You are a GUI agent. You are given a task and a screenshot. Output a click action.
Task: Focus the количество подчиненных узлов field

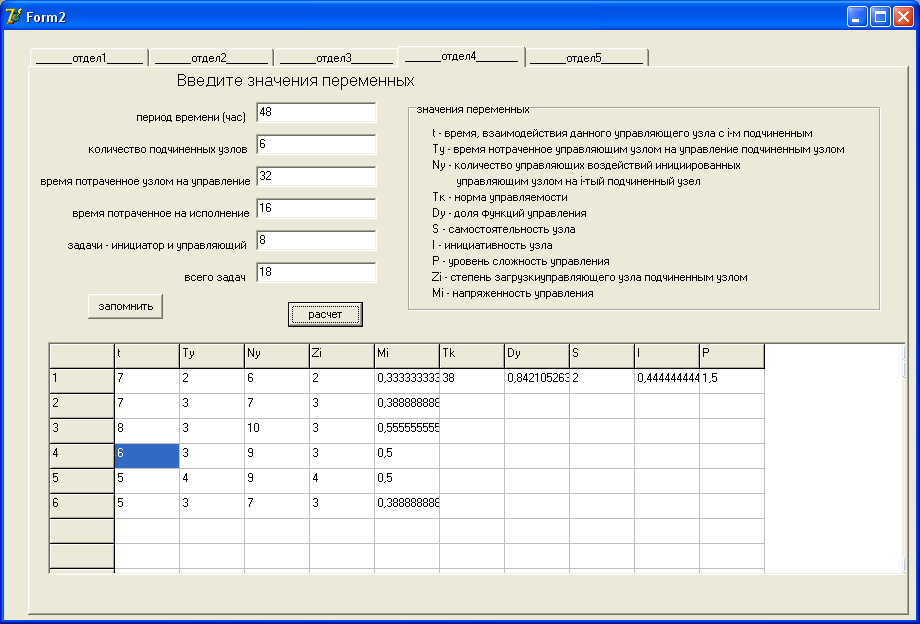point(316,145)
